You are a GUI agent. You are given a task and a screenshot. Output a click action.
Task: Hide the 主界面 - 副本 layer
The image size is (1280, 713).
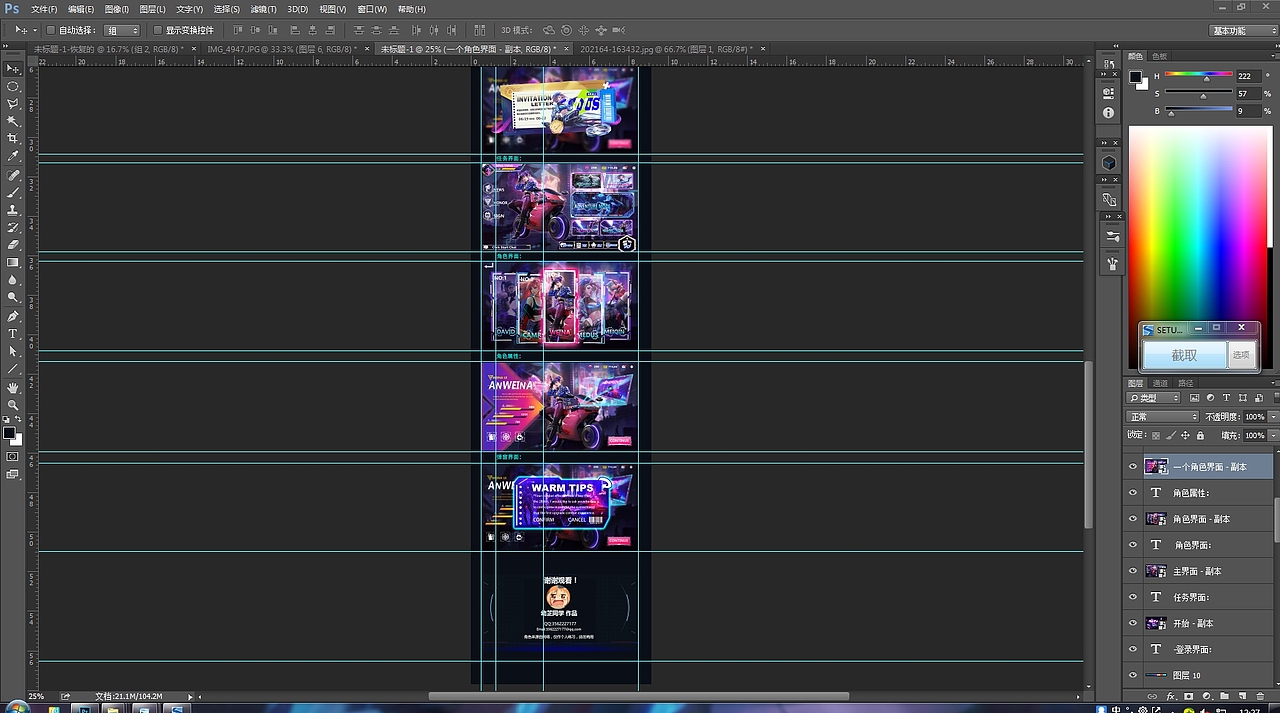[1133, 571]
